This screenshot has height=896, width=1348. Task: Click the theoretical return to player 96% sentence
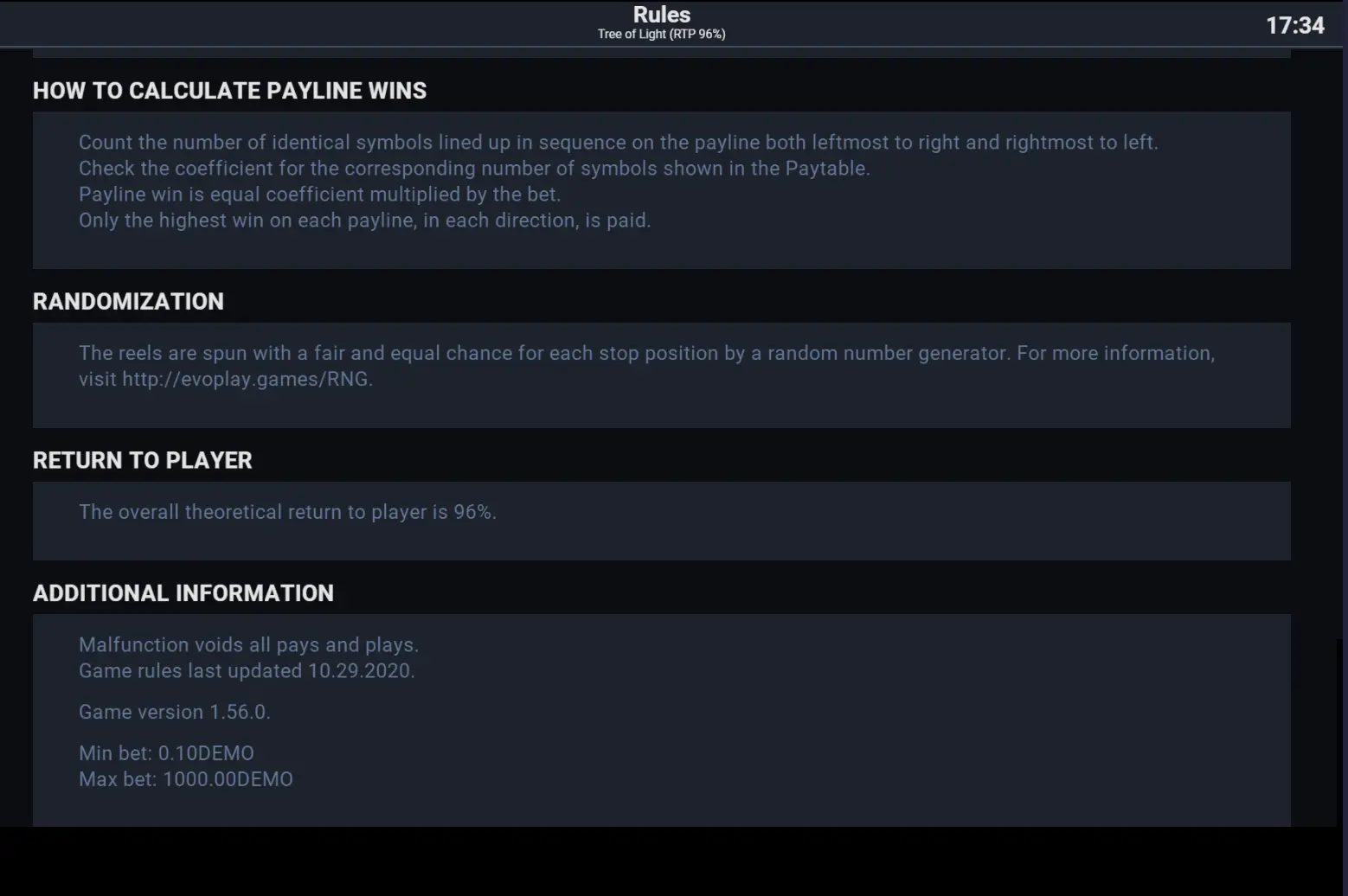(x=287, y=512)
